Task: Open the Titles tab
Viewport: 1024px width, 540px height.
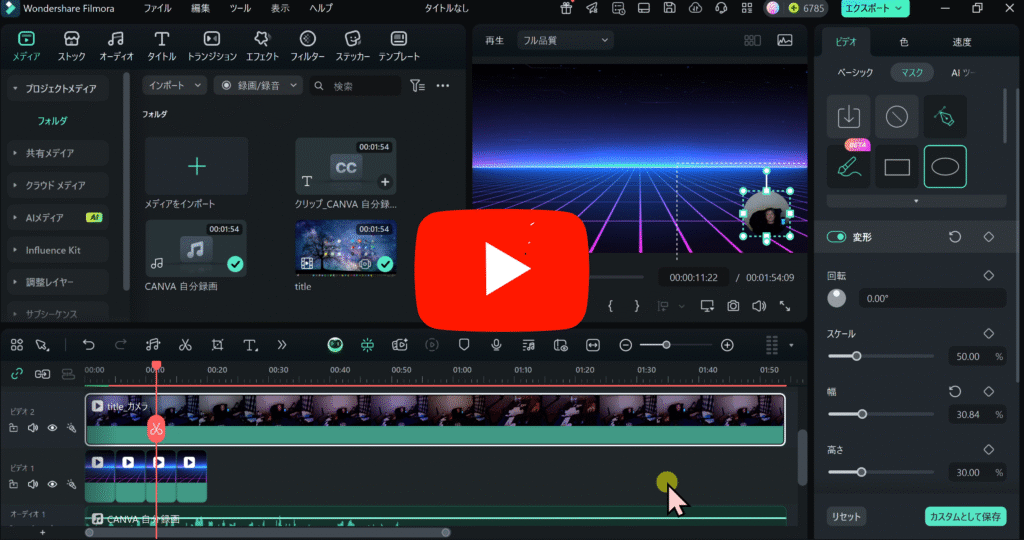Action: [x=161, y=46]
